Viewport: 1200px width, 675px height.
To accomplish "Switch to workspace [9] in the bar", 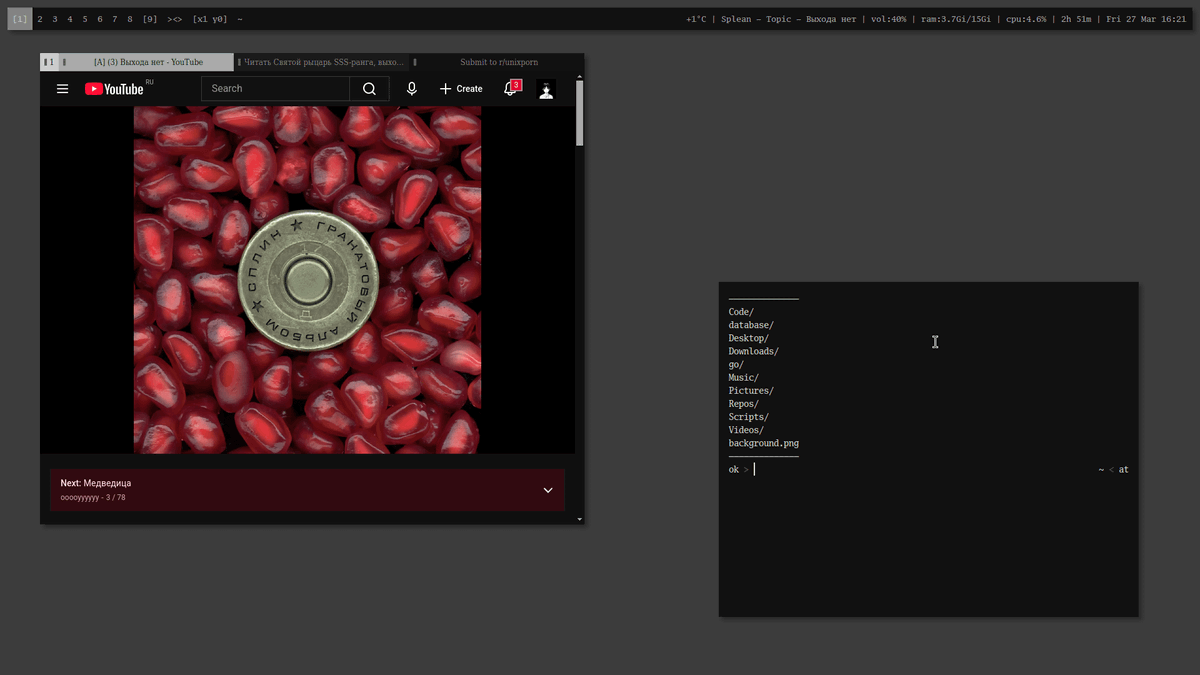I will point(150,19).
